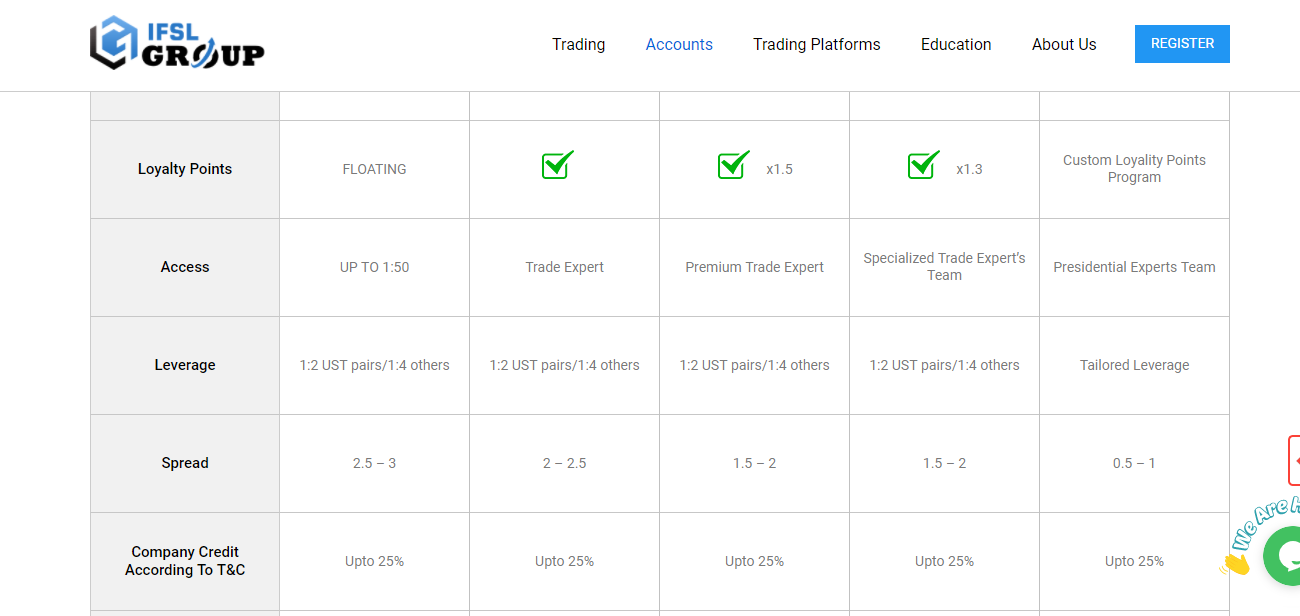This screenshot has height=616, width=1300.
Task: Expand the Education menu
Action: (956, 44)
